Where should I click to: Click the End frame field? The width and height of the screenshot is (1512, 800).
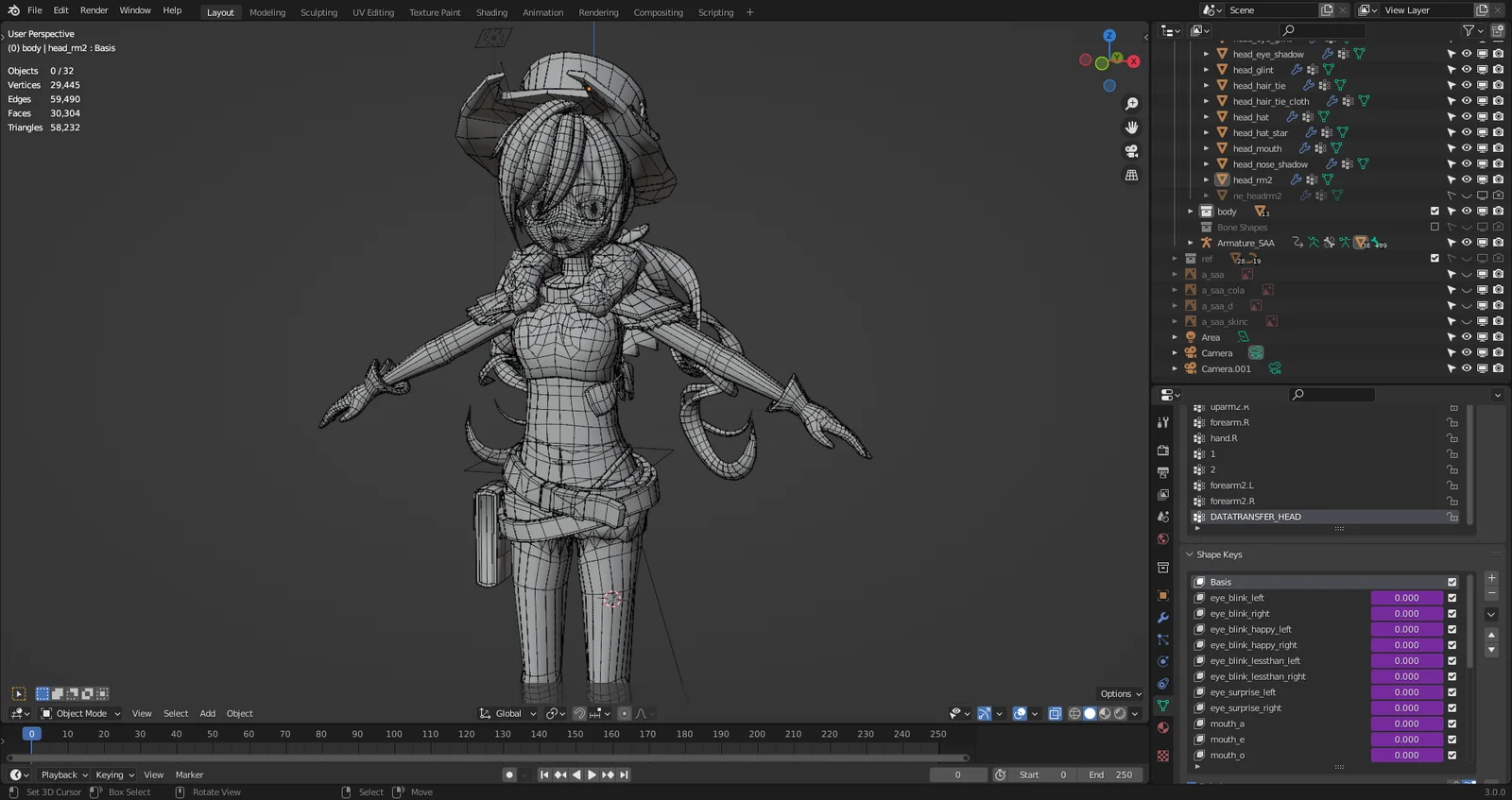1109,774
